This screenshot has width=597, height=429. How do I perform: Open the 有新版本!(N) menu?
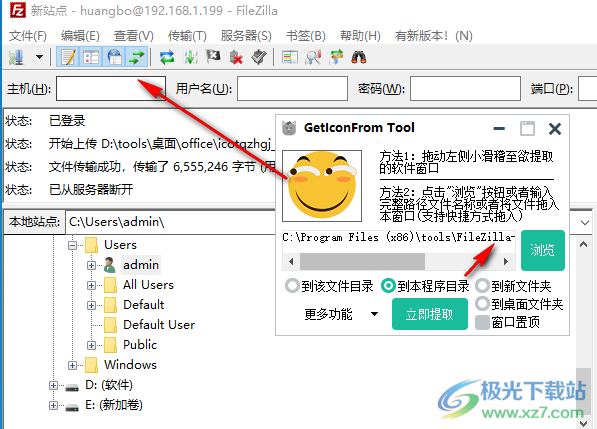[433, 36]
